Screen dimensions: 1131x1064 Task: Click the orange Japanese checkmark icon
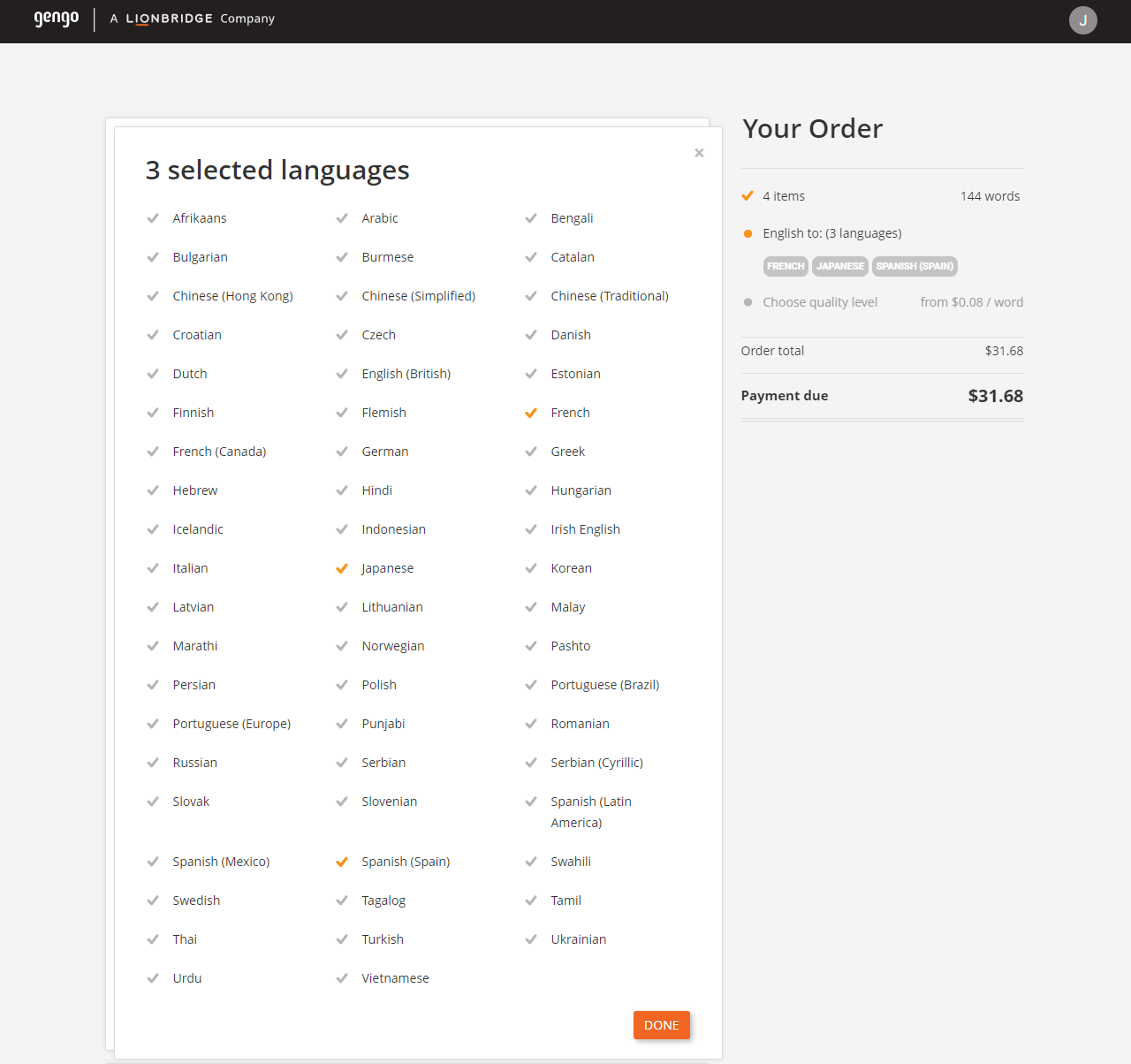click(342, 568)
